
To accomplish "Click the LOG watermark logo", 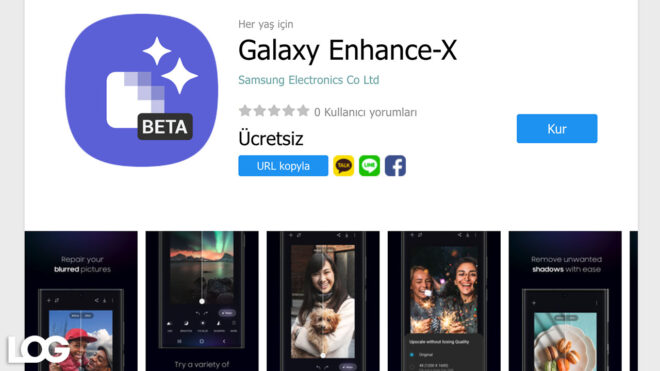I will (39, 349).
